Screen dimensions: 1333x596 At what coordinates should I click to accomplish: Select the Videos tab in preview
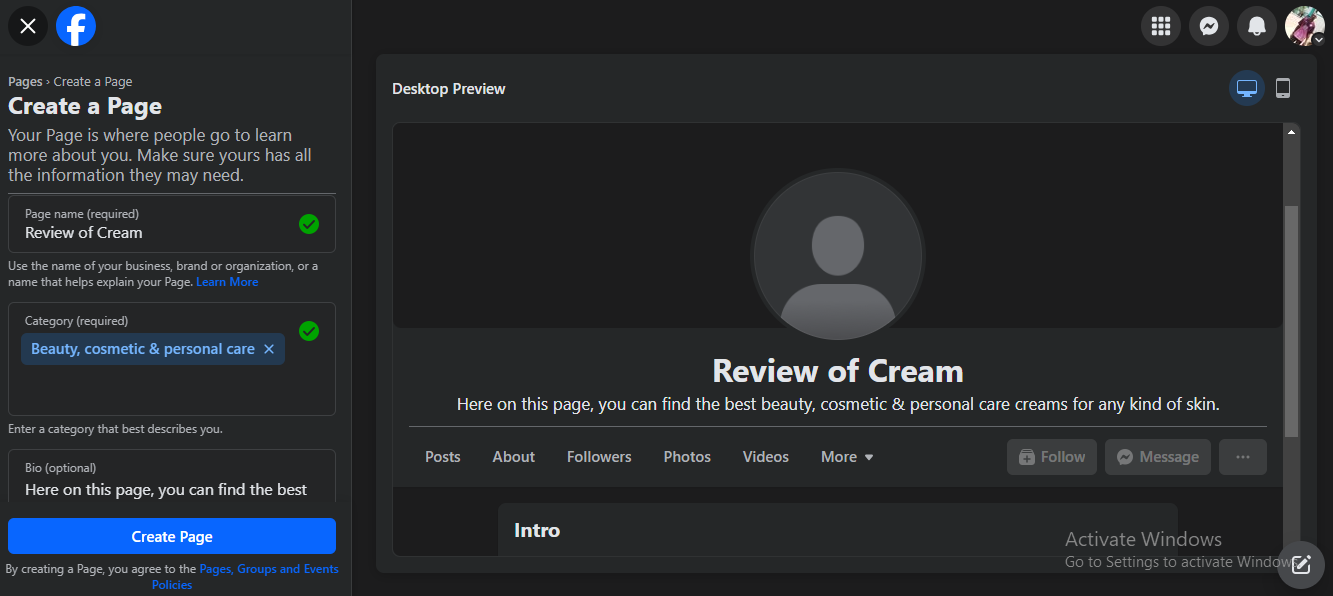(x=766, y=457)
